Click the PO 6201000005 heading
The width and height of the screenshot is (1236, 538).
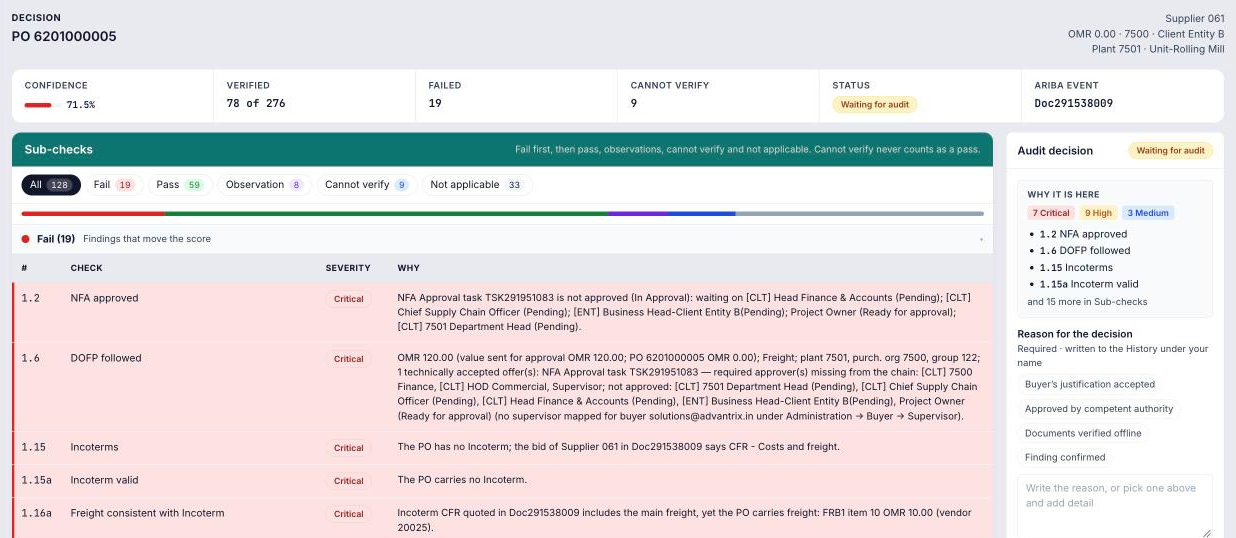click(64, 37)
